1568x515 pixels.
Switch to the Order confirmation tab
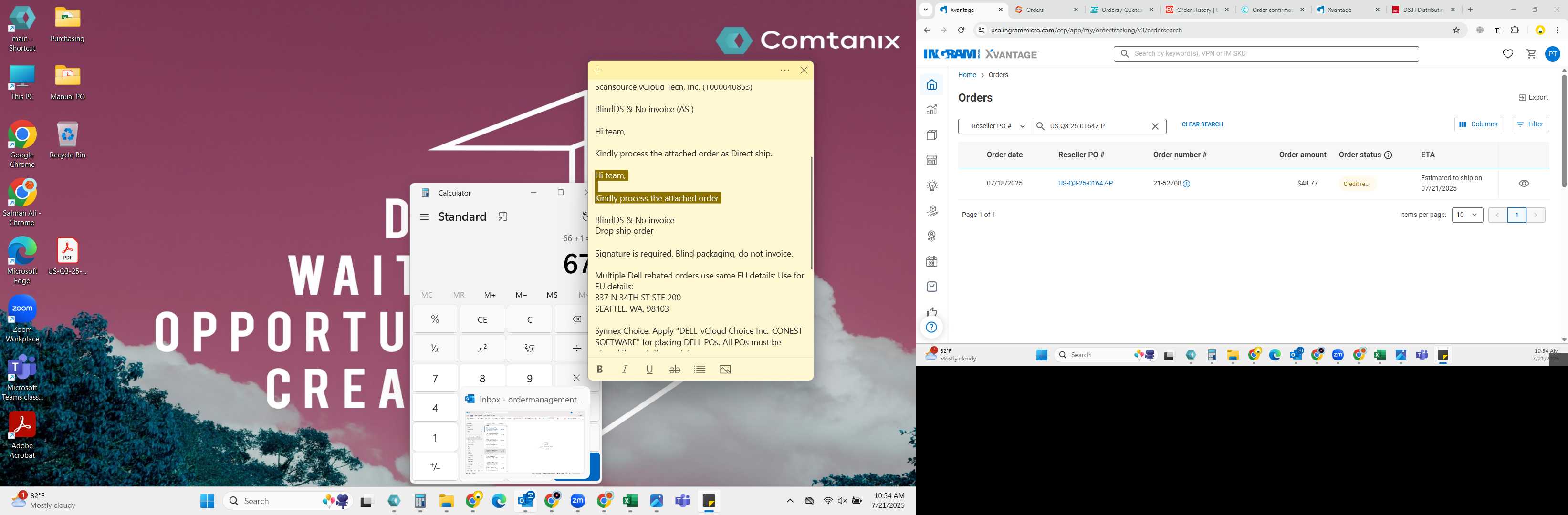pyautogui.click(x=1272, y=10)
